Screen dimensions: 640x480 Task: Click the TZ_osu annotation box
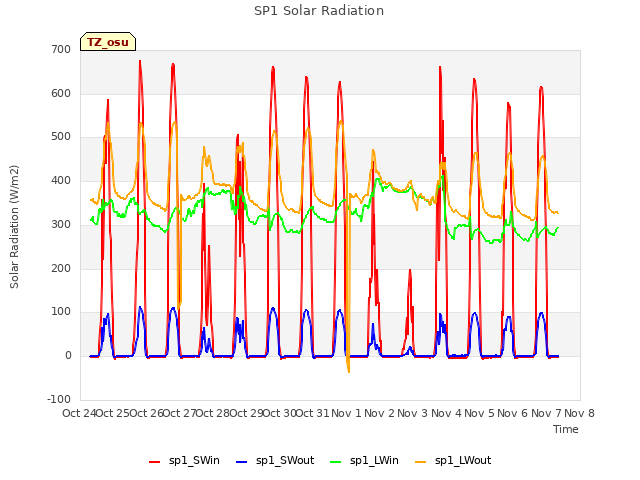coord(108,42)
